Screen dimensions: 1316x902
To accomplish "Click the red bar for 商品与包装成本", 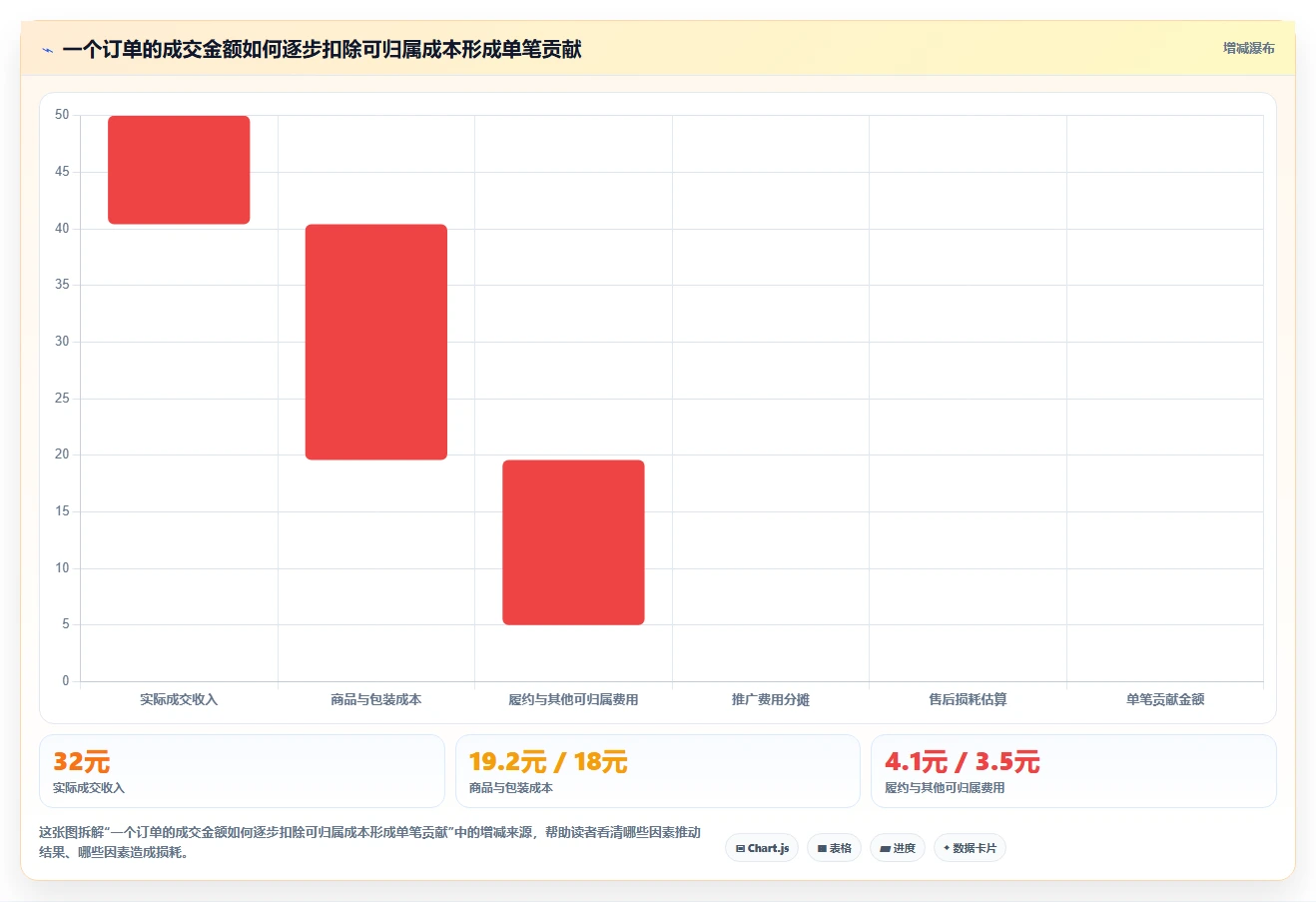I will click(376, 342).
